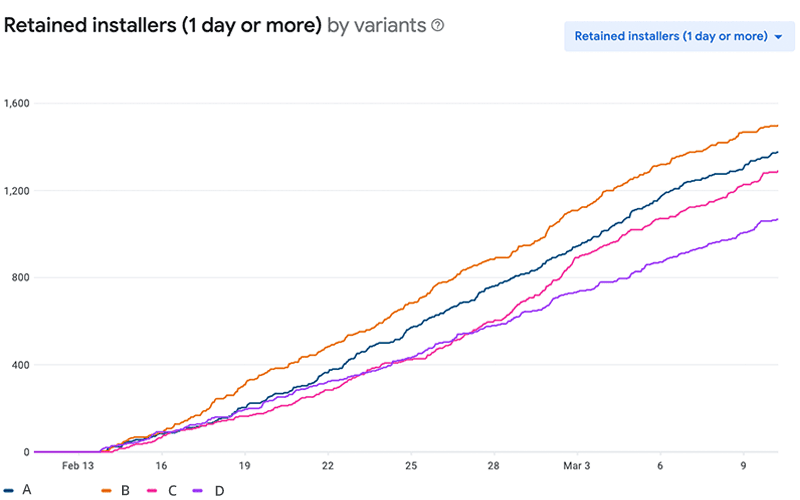Toggle the legend label B

(124, 490)
